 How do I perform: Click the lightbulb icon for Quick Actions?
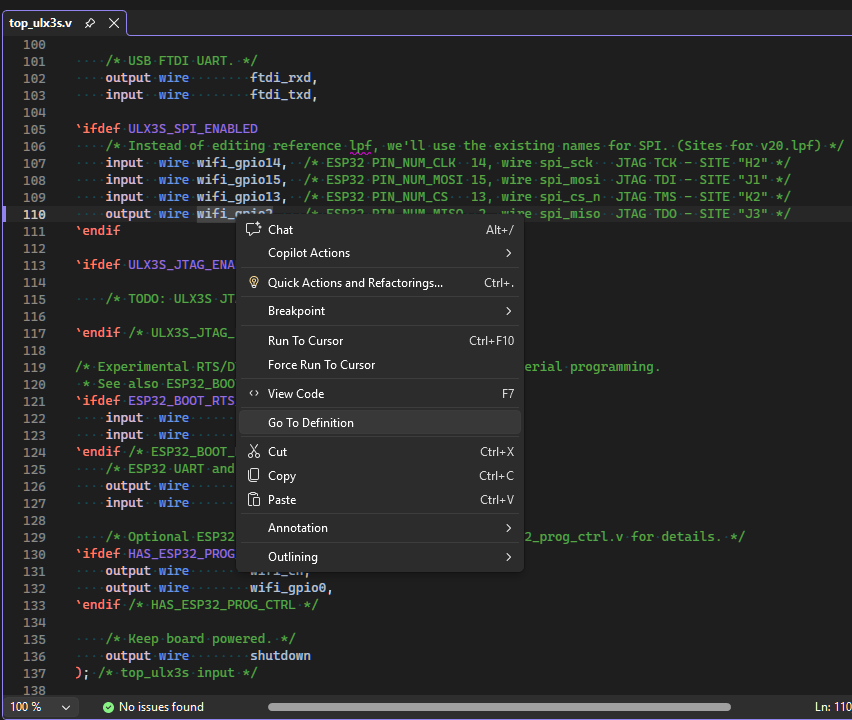pos(254,282)
